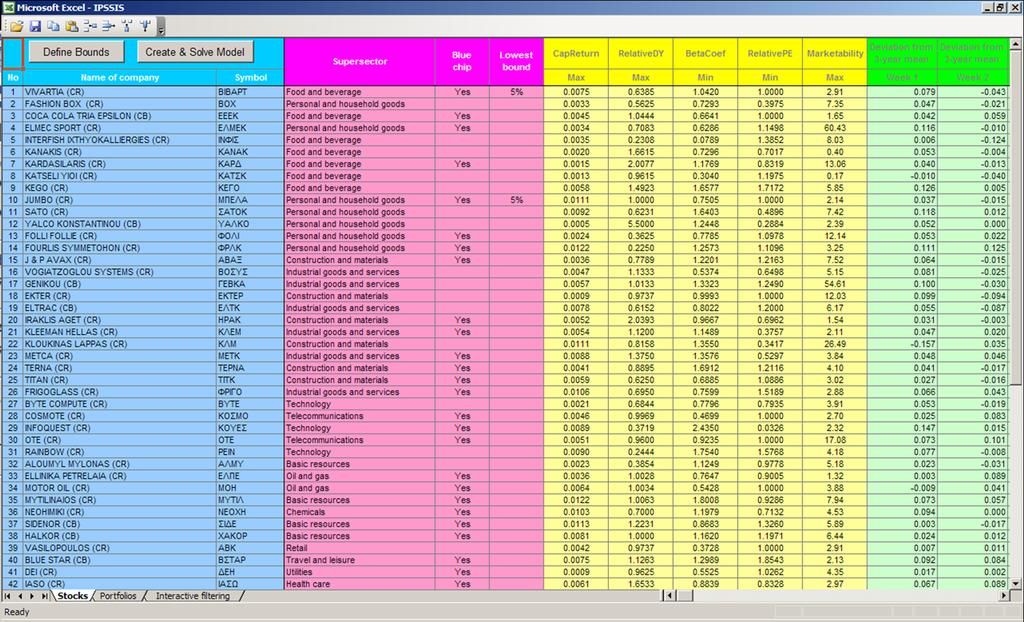Click next sheet tab navigation arrow
This screenshot has width=1024, height=622.
[32, 596]
